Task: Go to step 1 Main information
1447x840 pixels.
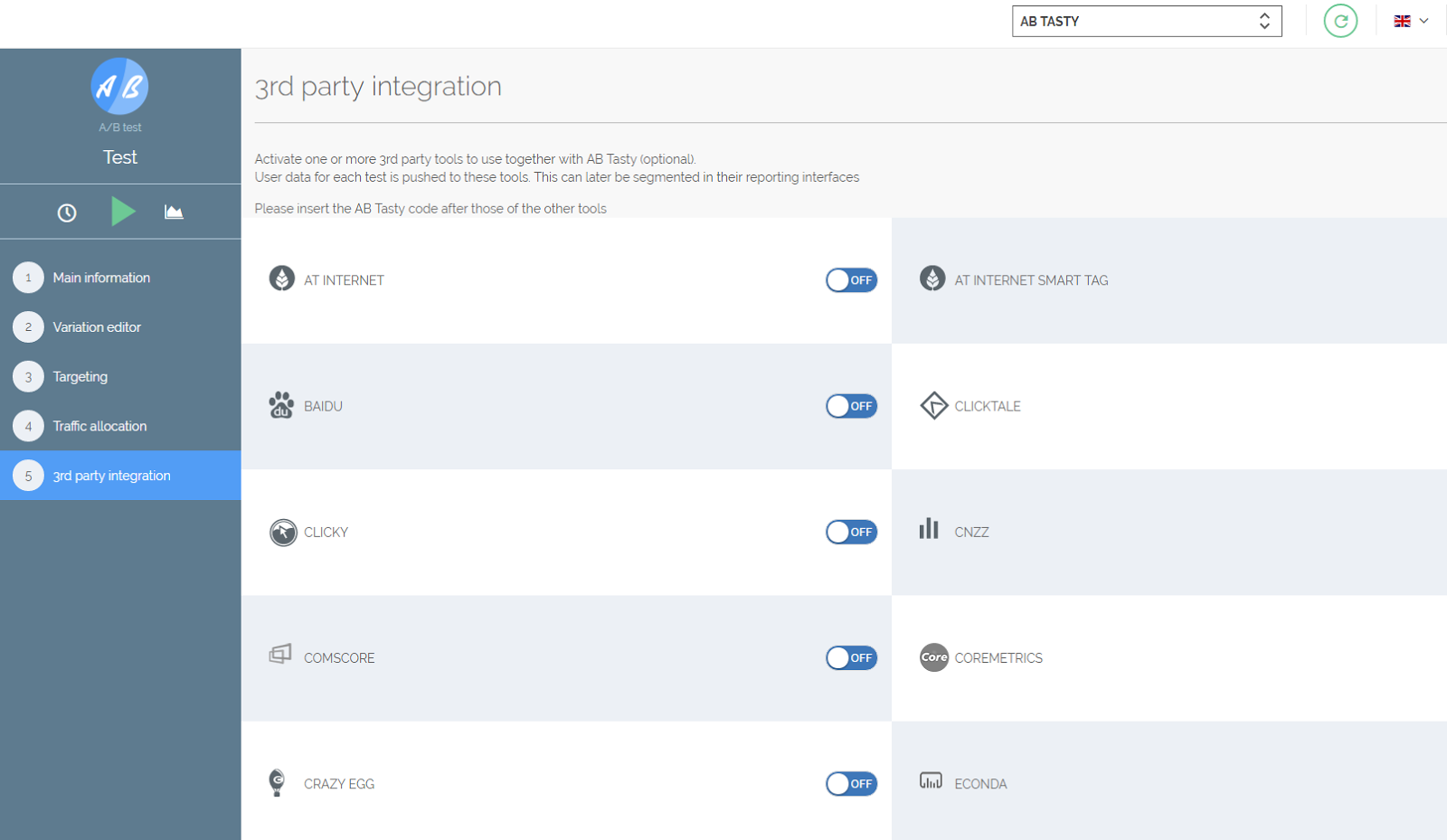Action: 120,278
